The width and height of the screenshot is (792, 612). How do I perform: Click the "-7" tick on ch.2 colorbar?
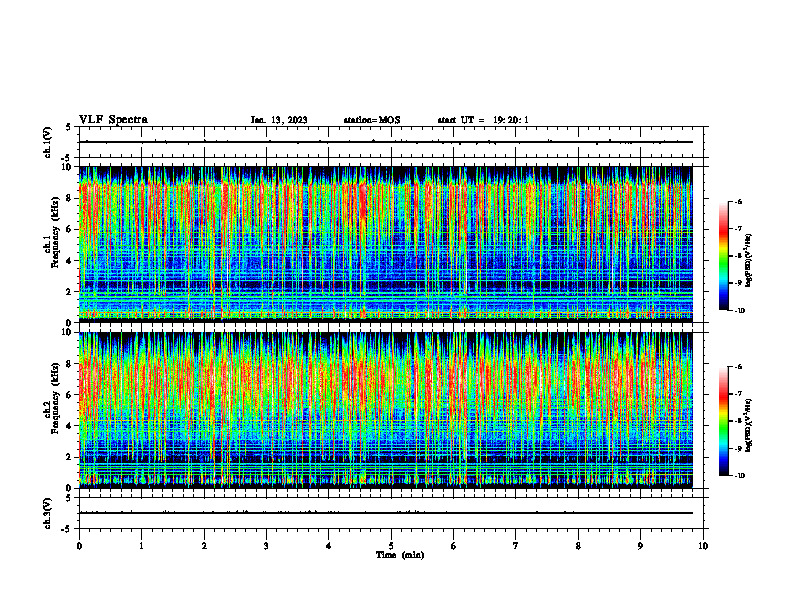click(739, 394)
